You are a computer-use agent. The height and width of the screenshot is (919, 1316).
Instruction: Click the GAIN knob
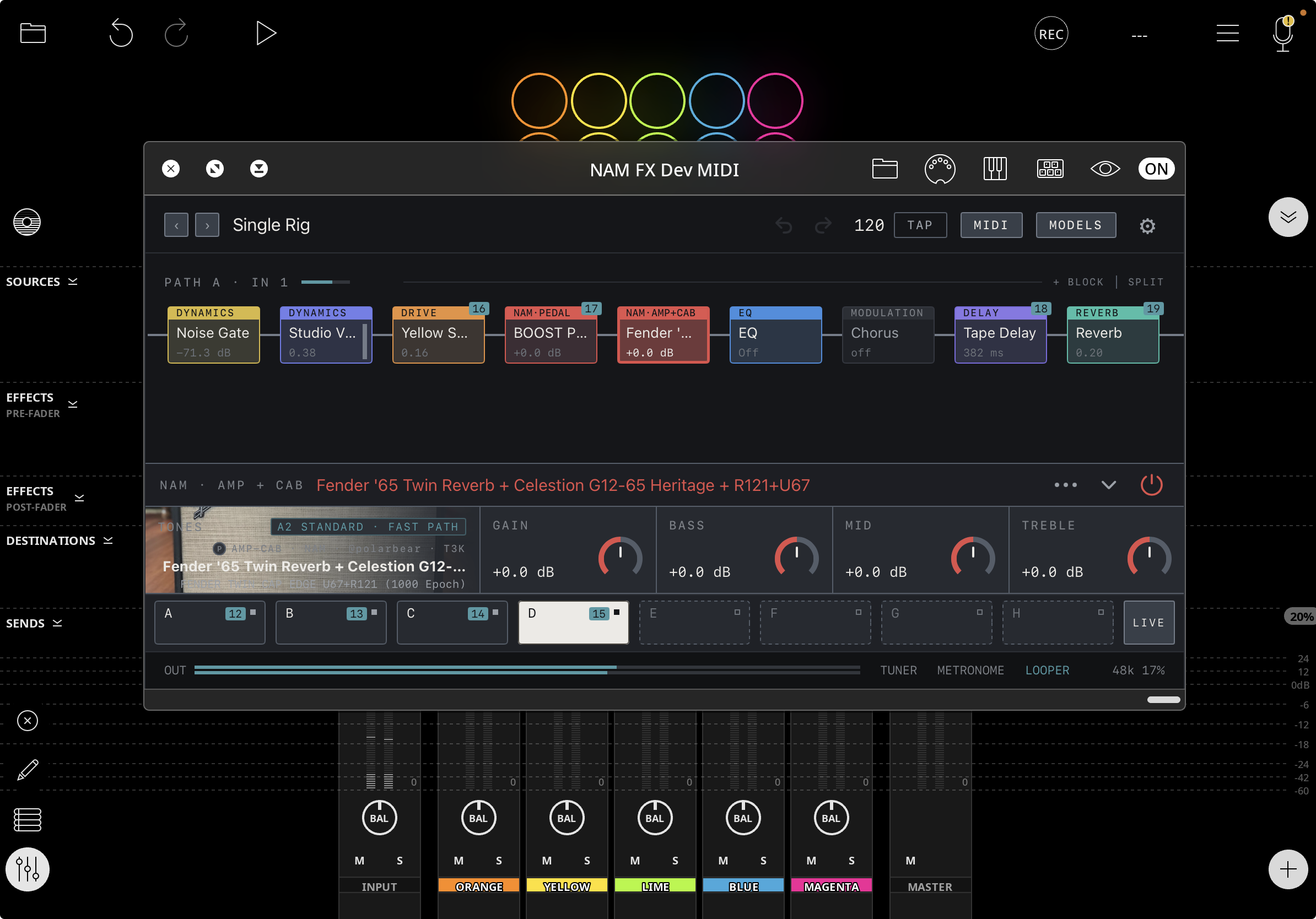620,557
